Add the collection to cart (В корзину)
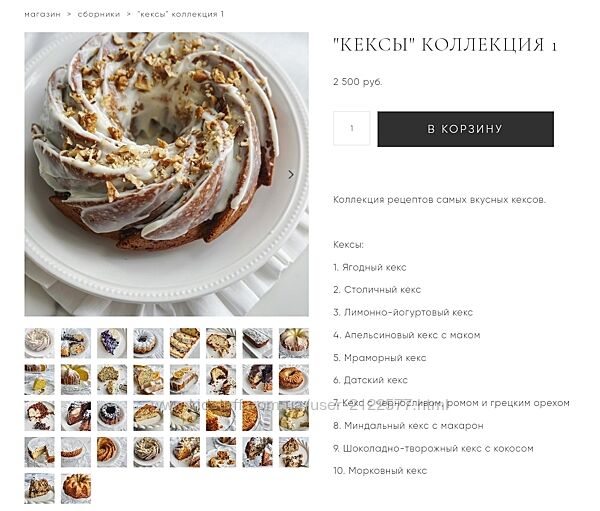600x511 pixels. tap(465, 129)
